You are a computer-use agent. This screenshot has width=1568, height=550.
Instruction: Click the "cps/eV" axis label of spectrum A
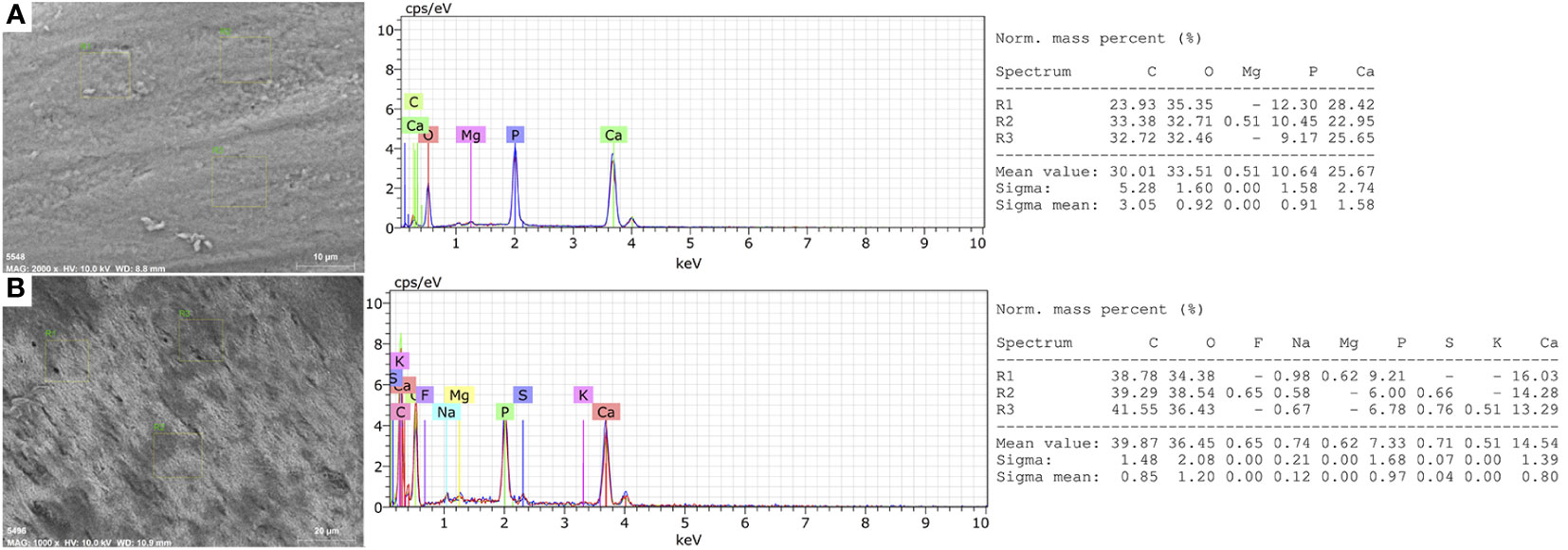[428, 9]
